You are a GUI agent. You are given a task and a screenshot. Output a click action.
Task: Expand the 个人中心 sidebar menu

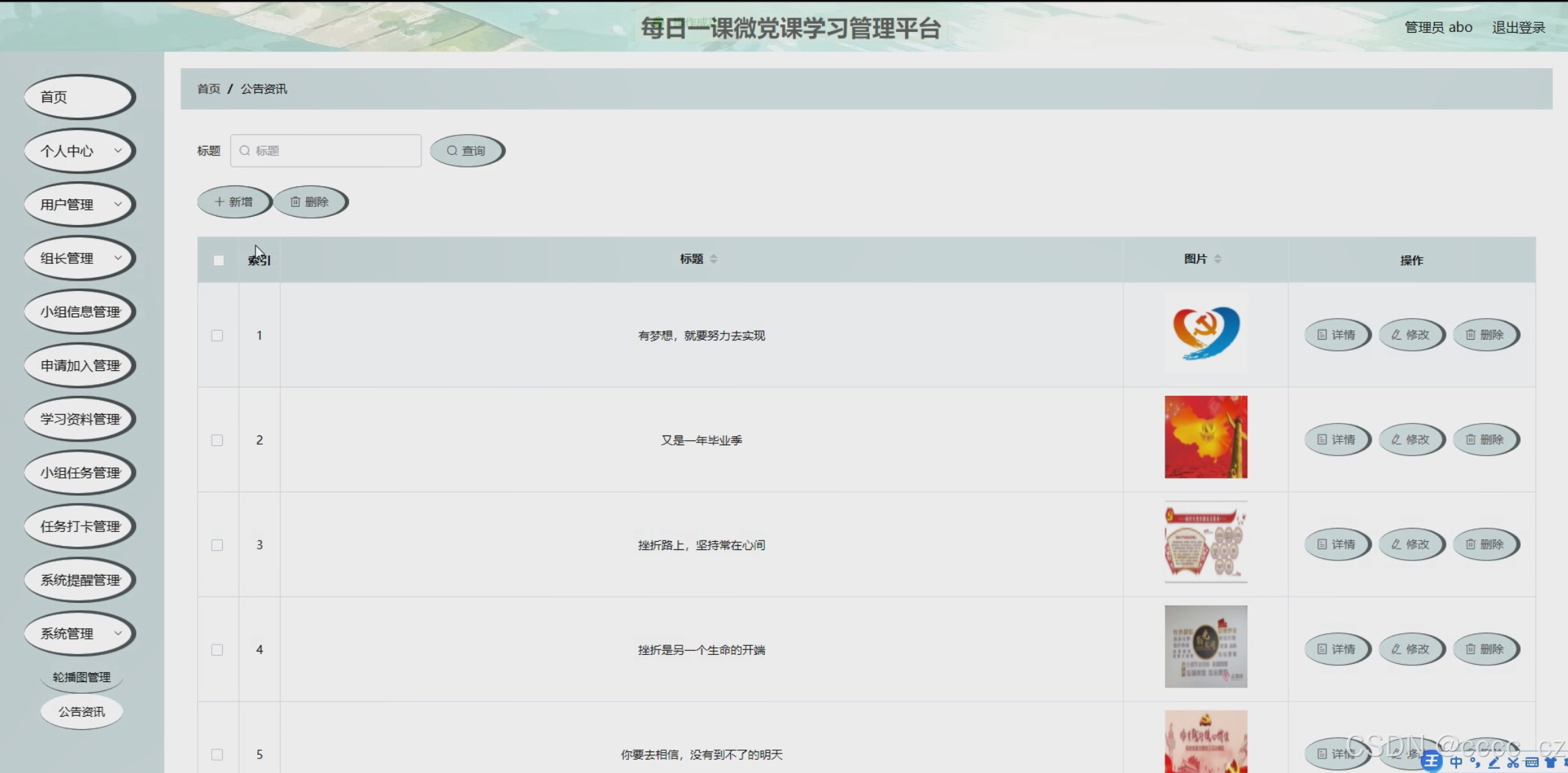[x=79, y=151]
